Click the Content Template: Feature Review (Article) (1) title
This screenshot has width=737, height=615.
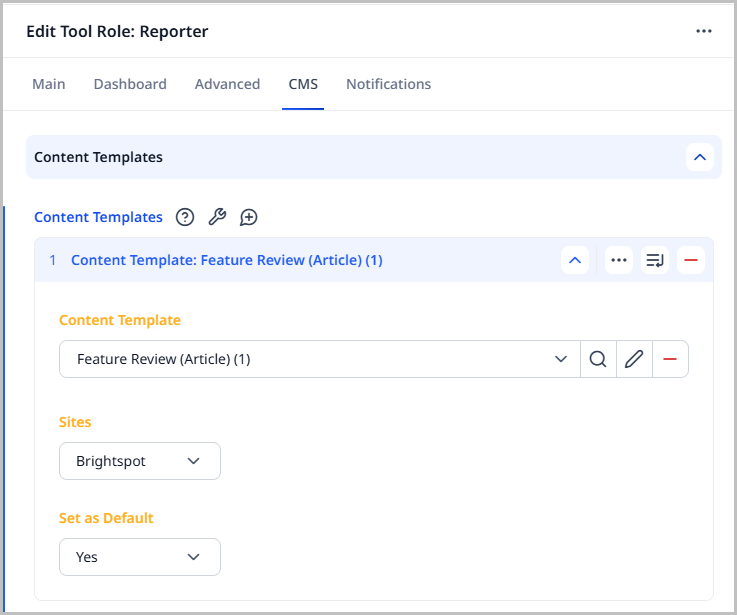(227, 260)
